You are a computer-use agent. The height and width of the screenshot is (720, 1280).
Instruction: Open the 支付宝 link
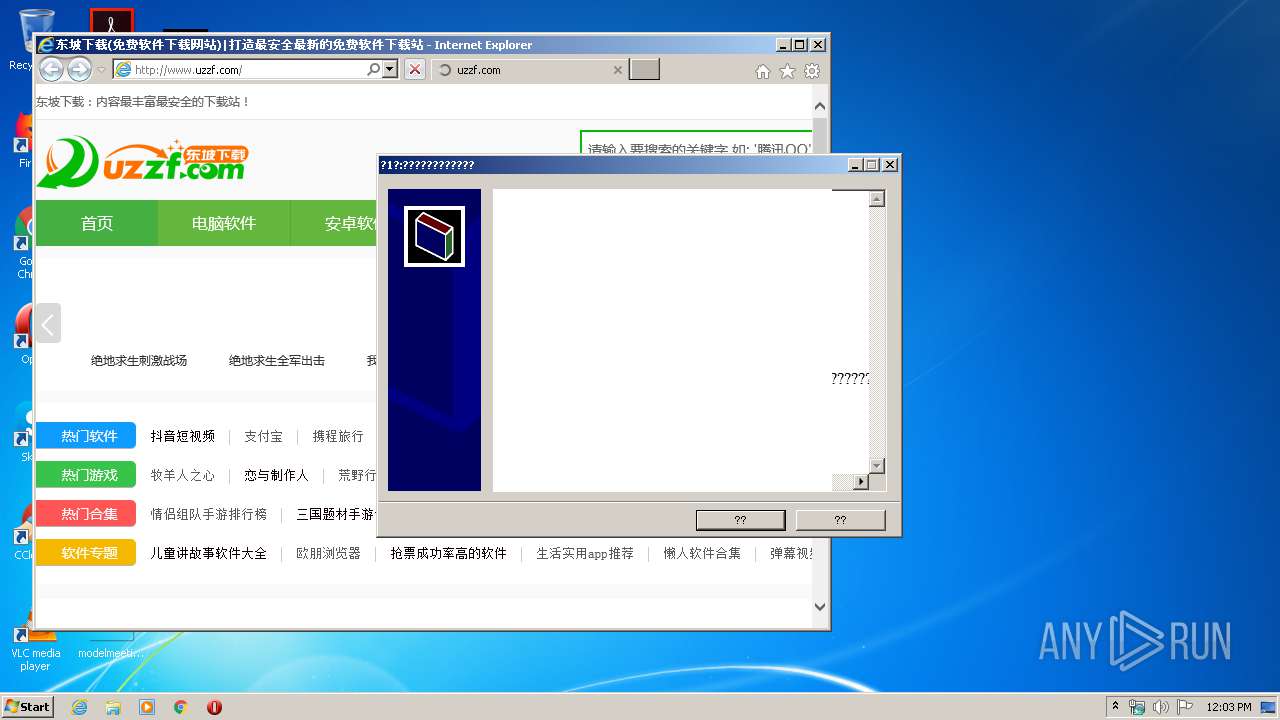264,436
